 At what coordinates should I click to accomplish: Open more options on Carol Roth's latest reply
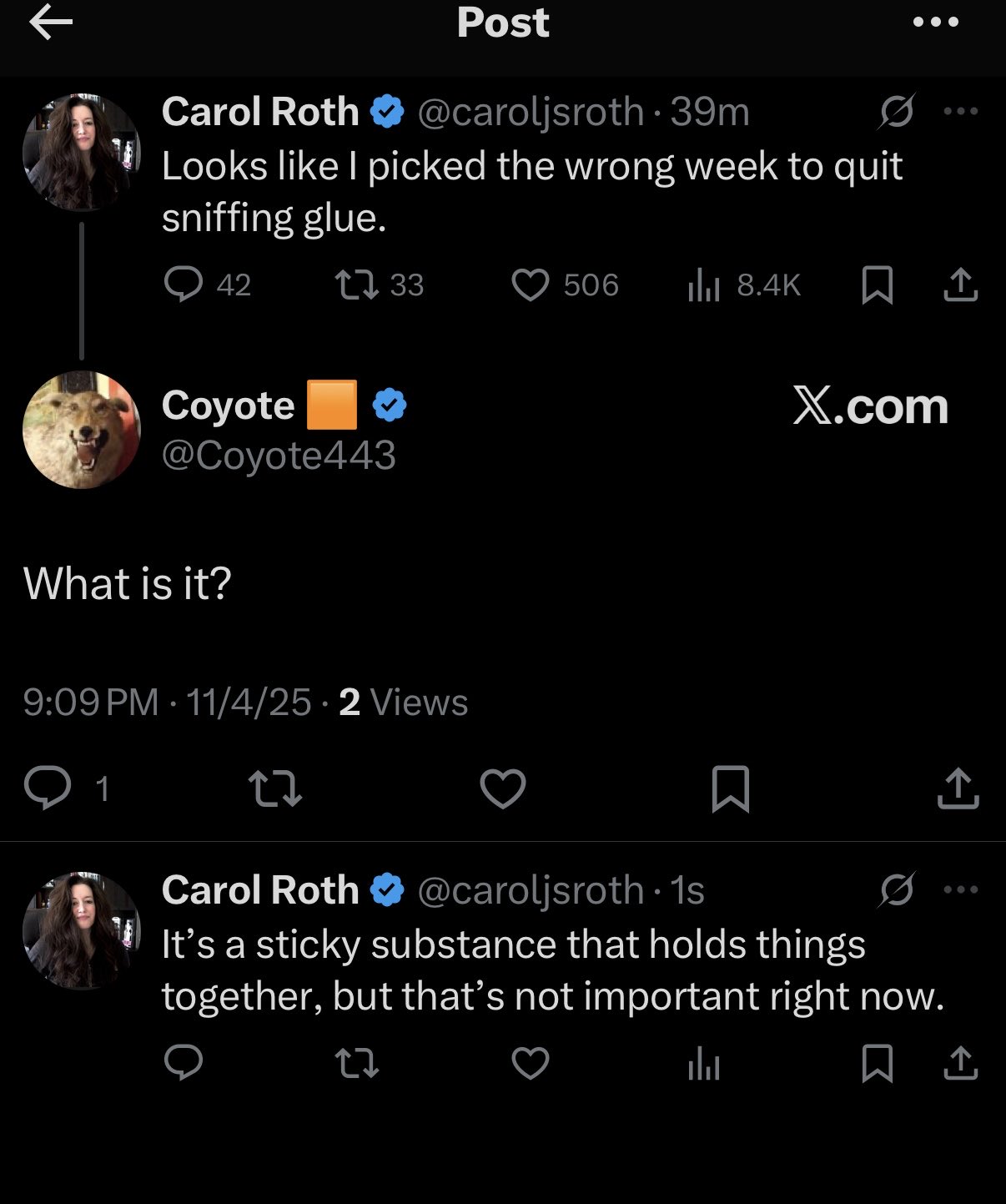click(961, 890)
